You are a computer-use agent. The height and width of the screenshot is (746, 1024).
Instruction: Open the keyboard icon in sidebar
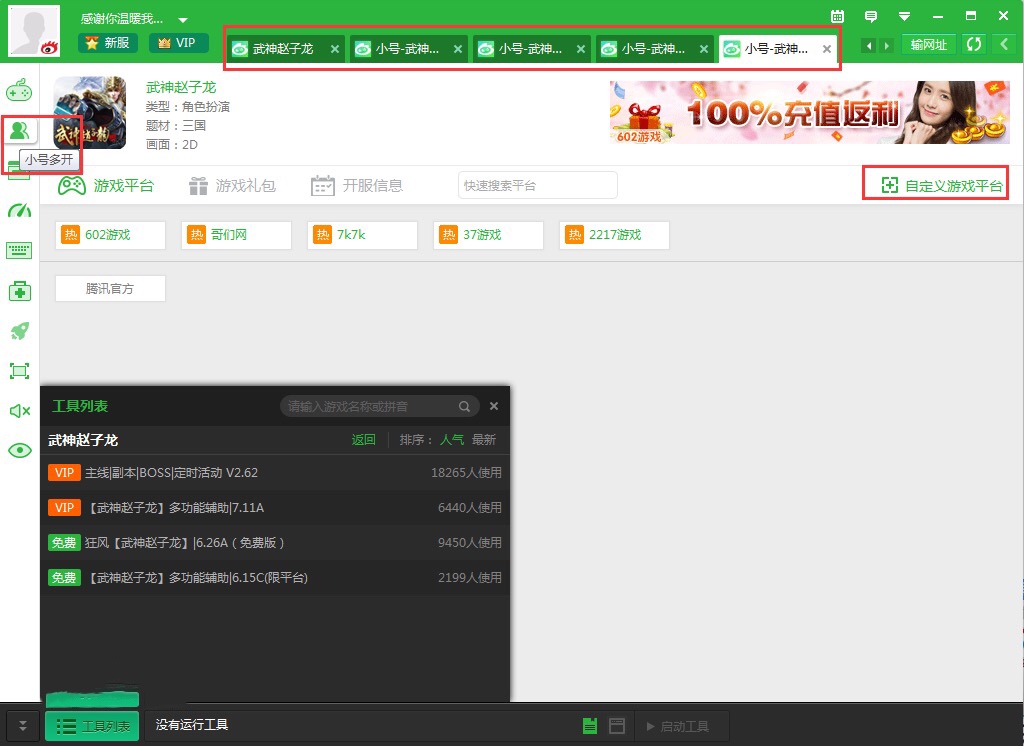click(19, 250)
